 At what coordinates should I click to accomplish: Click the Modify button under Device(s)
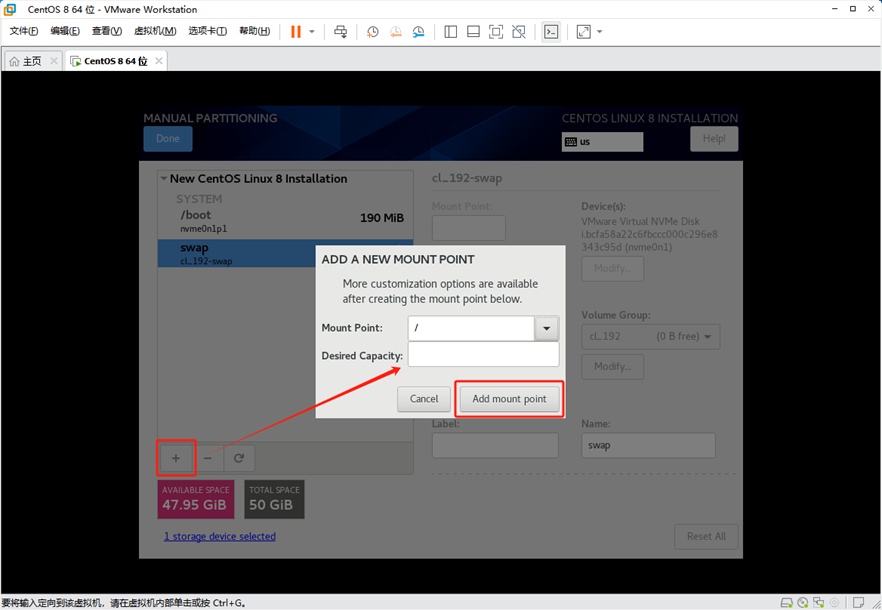tap(612, 268)
